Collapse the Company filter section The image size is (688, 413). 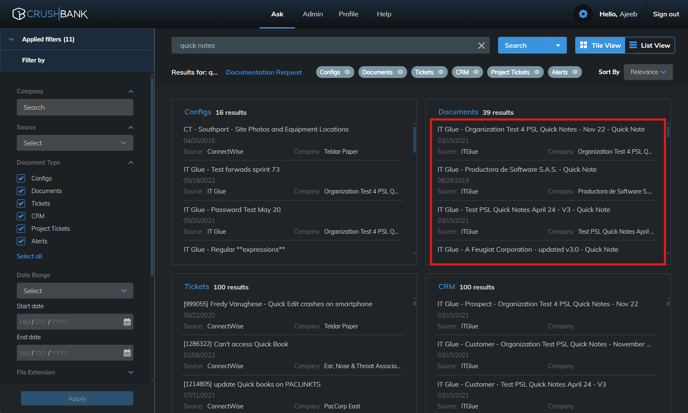click(x=130, y=91)
